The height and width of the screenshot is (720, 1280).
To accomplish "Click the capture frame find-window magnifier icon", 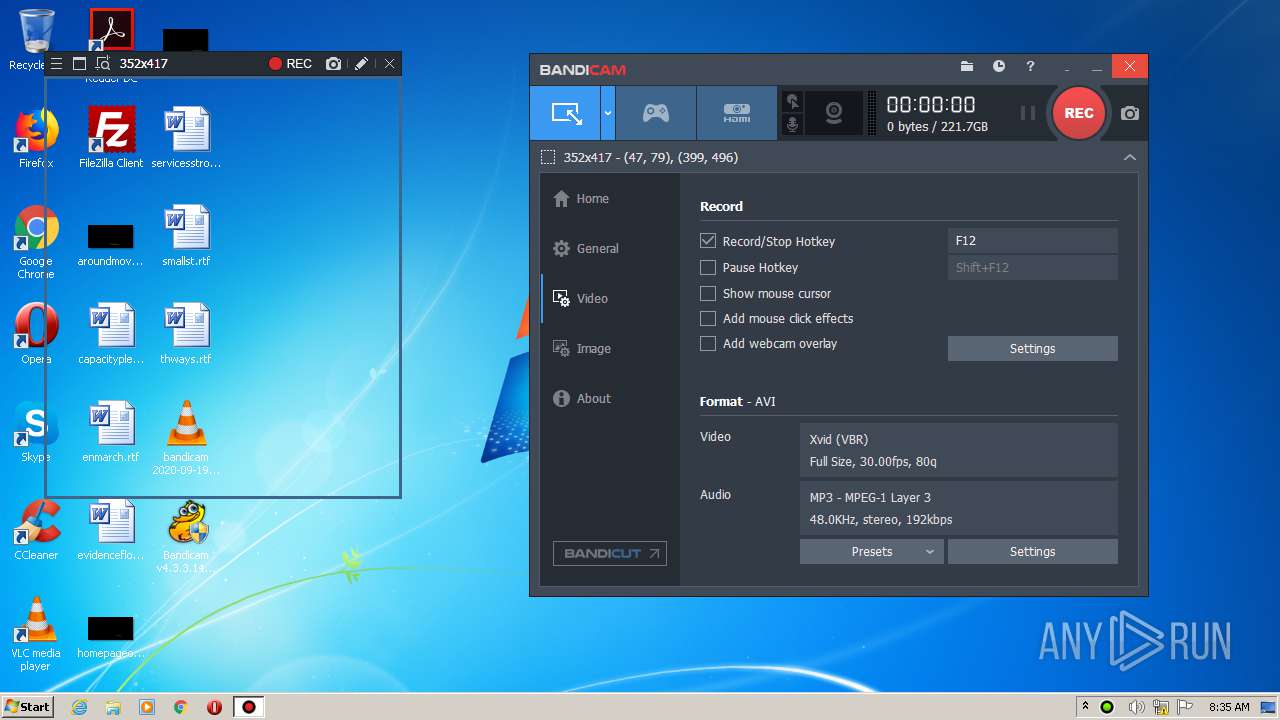I will (x=103, y=63).
